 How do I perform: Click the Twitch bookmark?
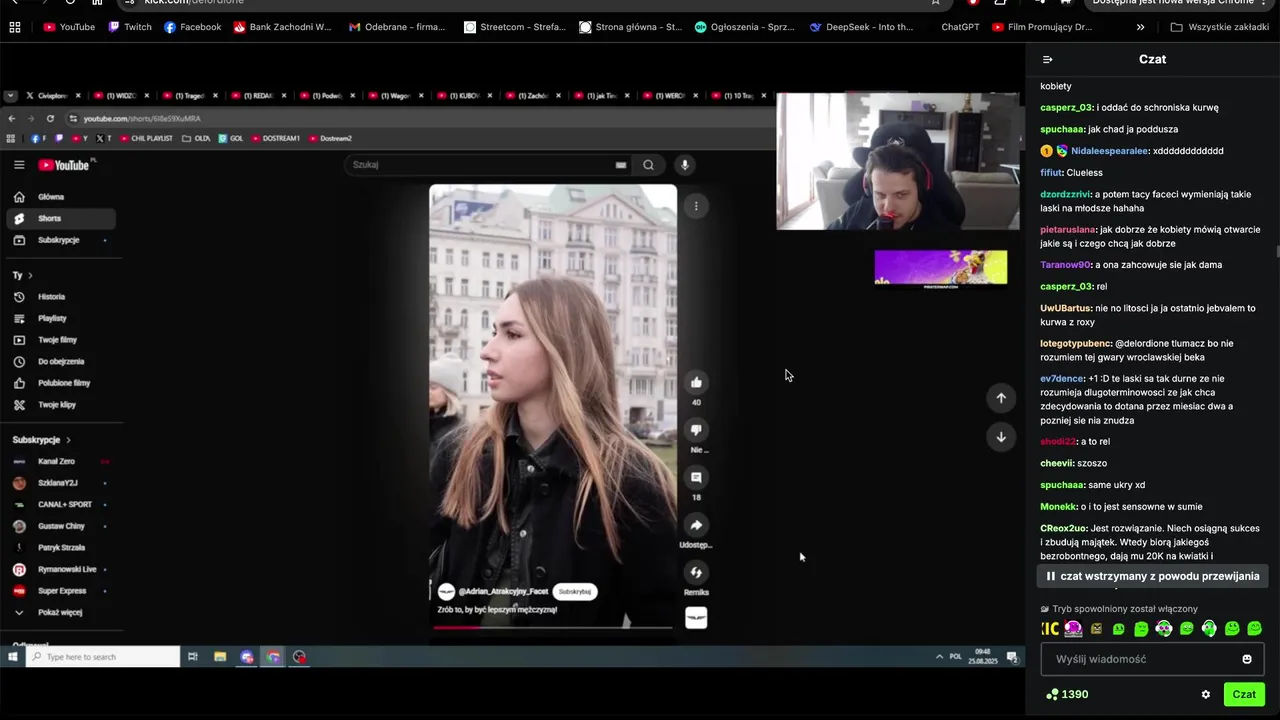[x=130, y=27]
